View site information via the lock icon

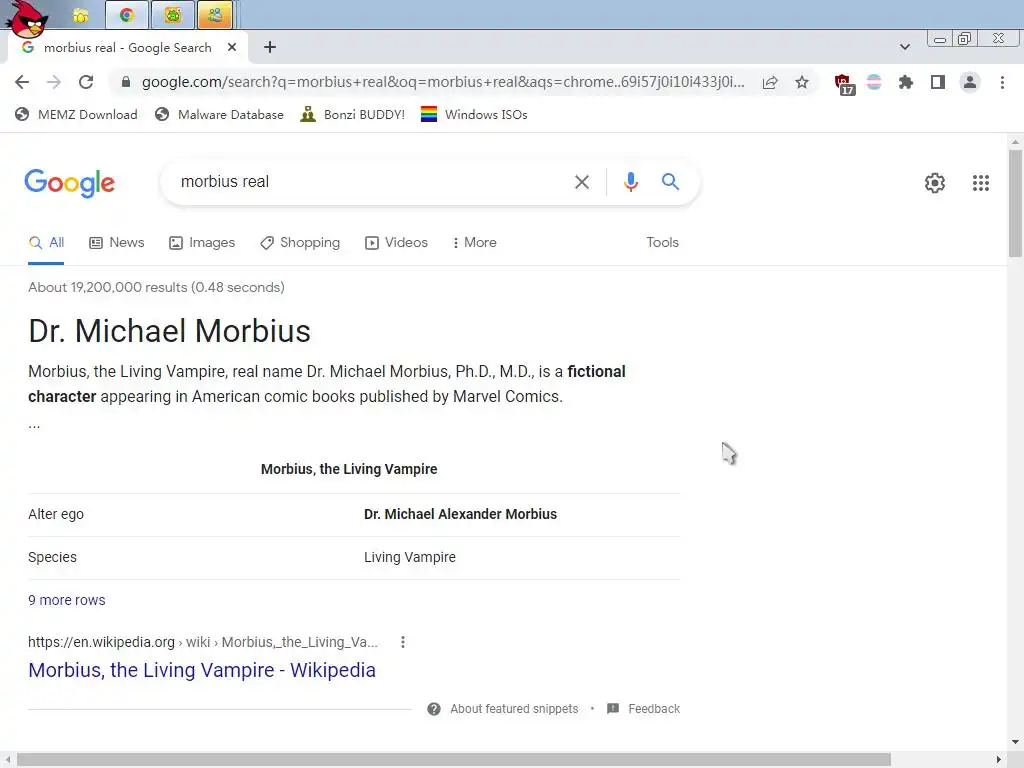[126, 82]
